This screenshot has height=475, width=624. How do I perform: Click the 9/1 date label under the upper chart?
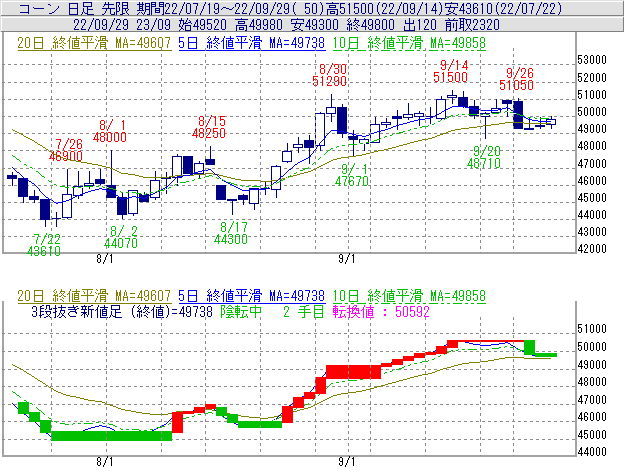tap(347, 259)
